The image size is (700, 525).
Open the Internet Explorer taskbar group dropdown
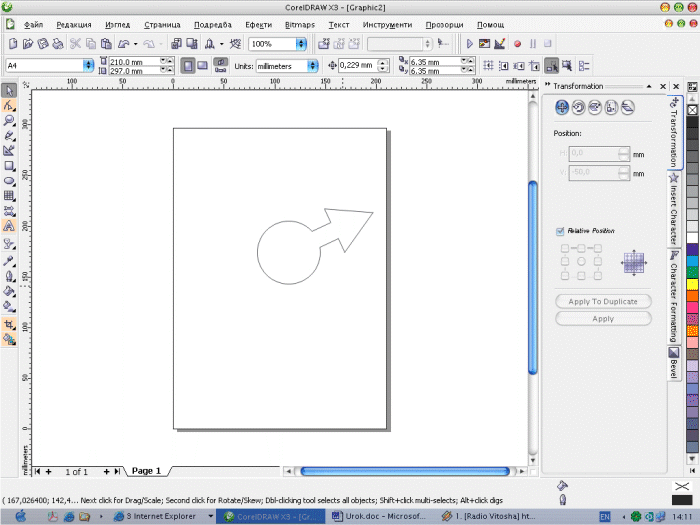210,516
